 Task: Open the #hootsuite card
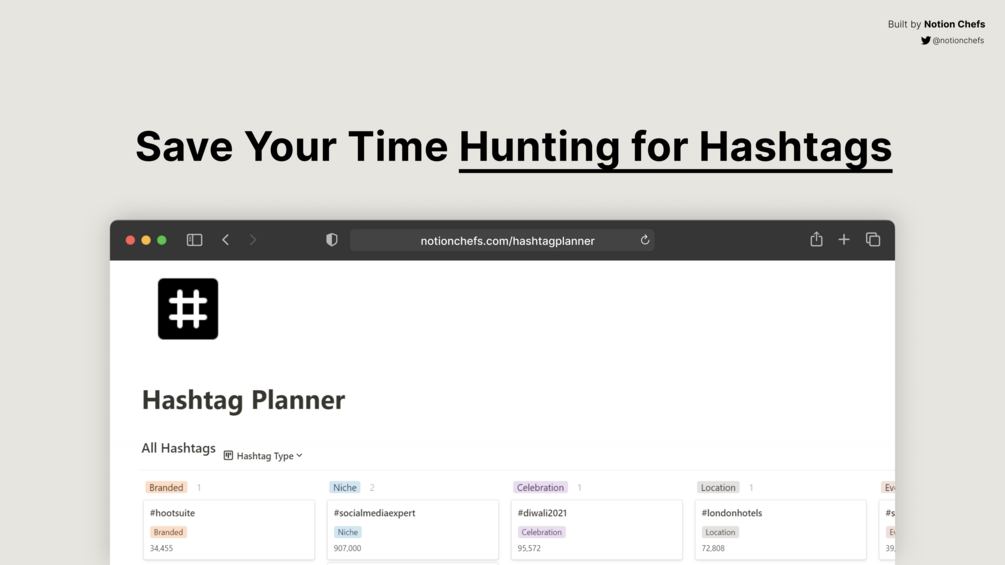point(229,530)
